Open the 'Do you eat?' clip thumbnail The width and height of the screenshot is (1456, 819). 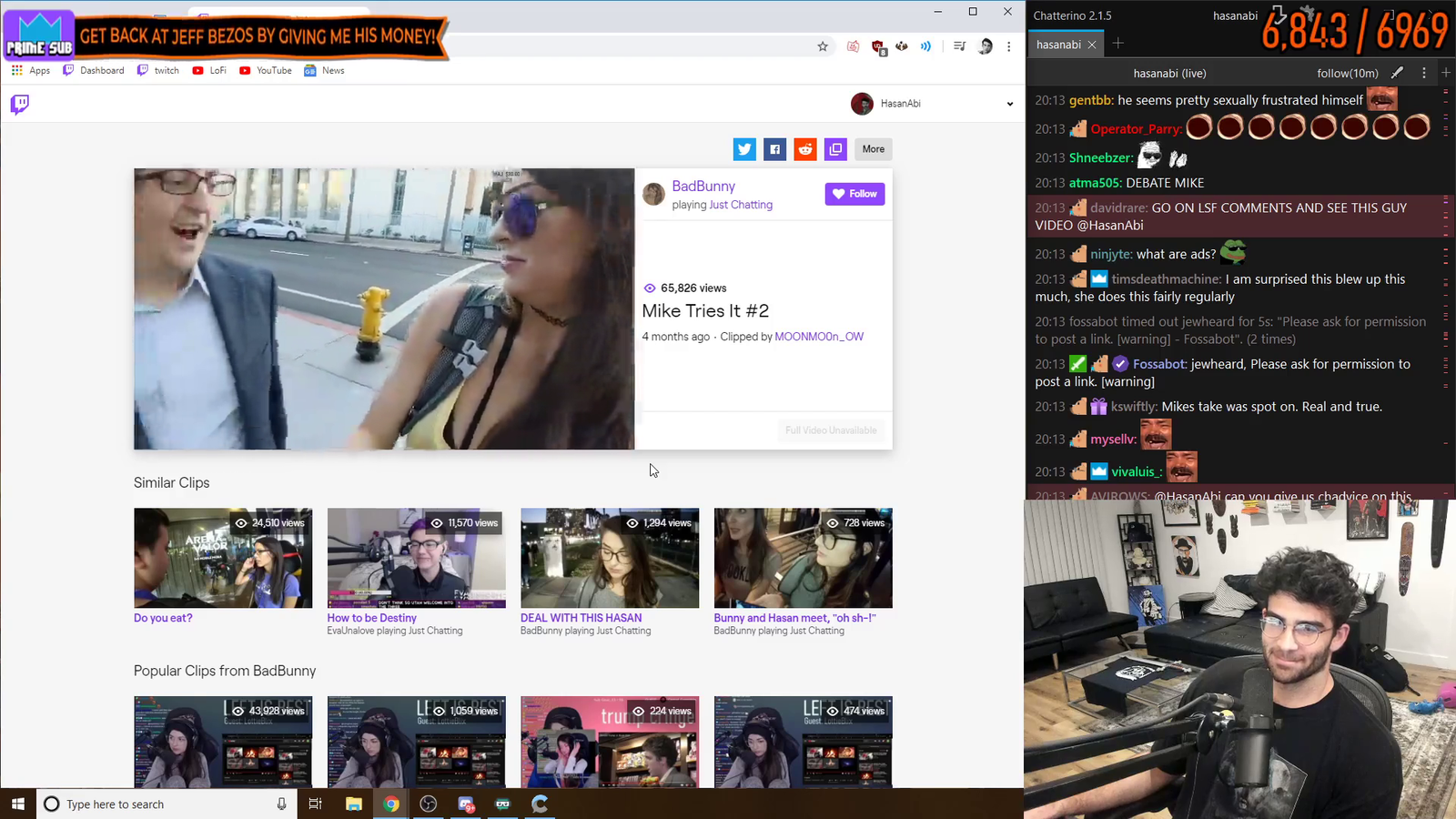point(223,558)
